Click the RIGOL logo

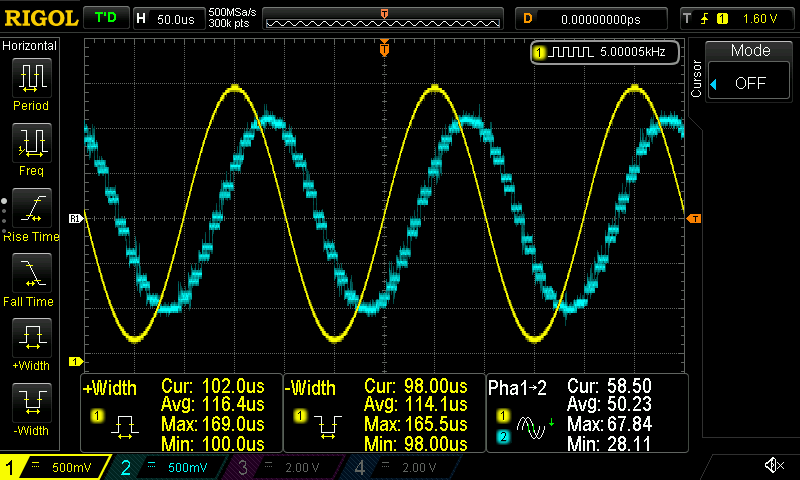tap(40, 18)
